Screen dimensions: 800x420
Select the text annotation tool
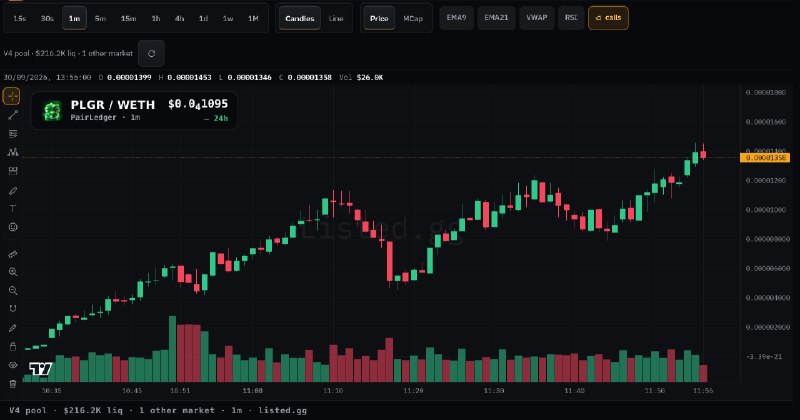13,208
